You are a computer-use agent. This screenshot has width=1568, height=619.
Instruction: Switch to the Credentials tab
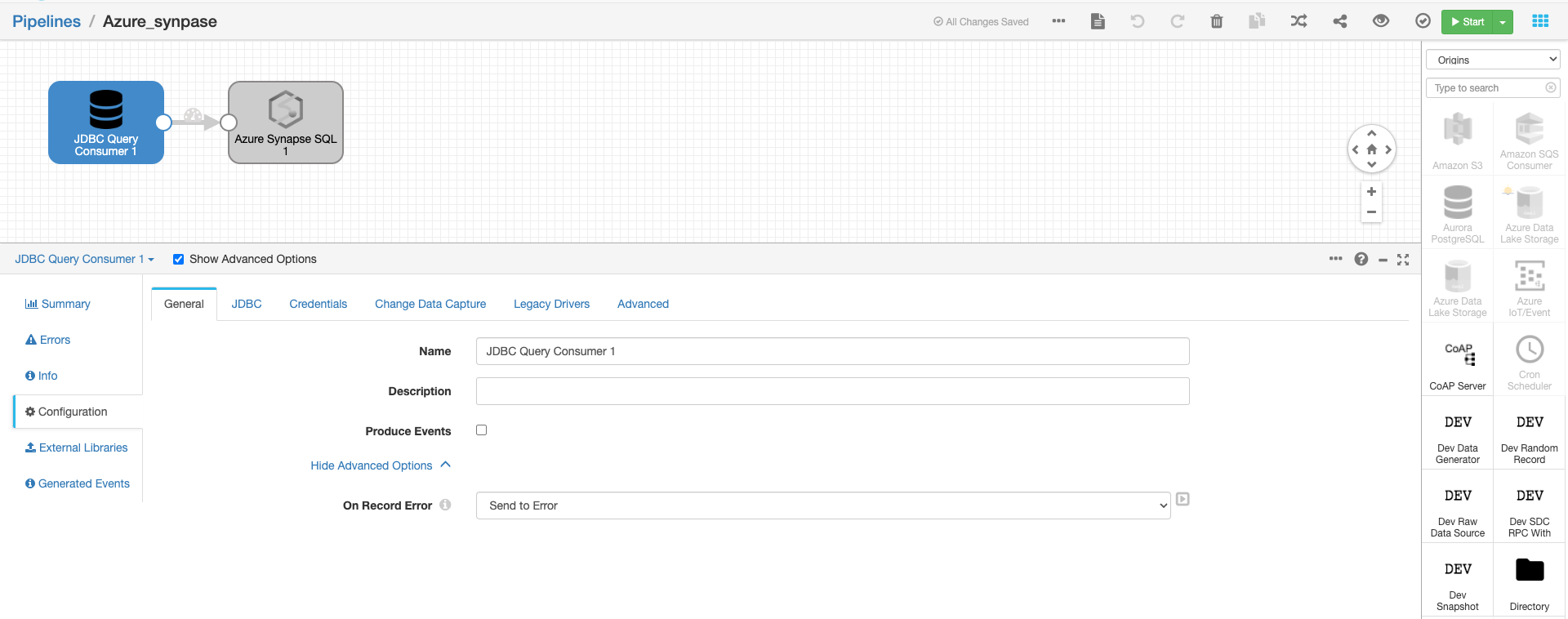pos(318,304)
